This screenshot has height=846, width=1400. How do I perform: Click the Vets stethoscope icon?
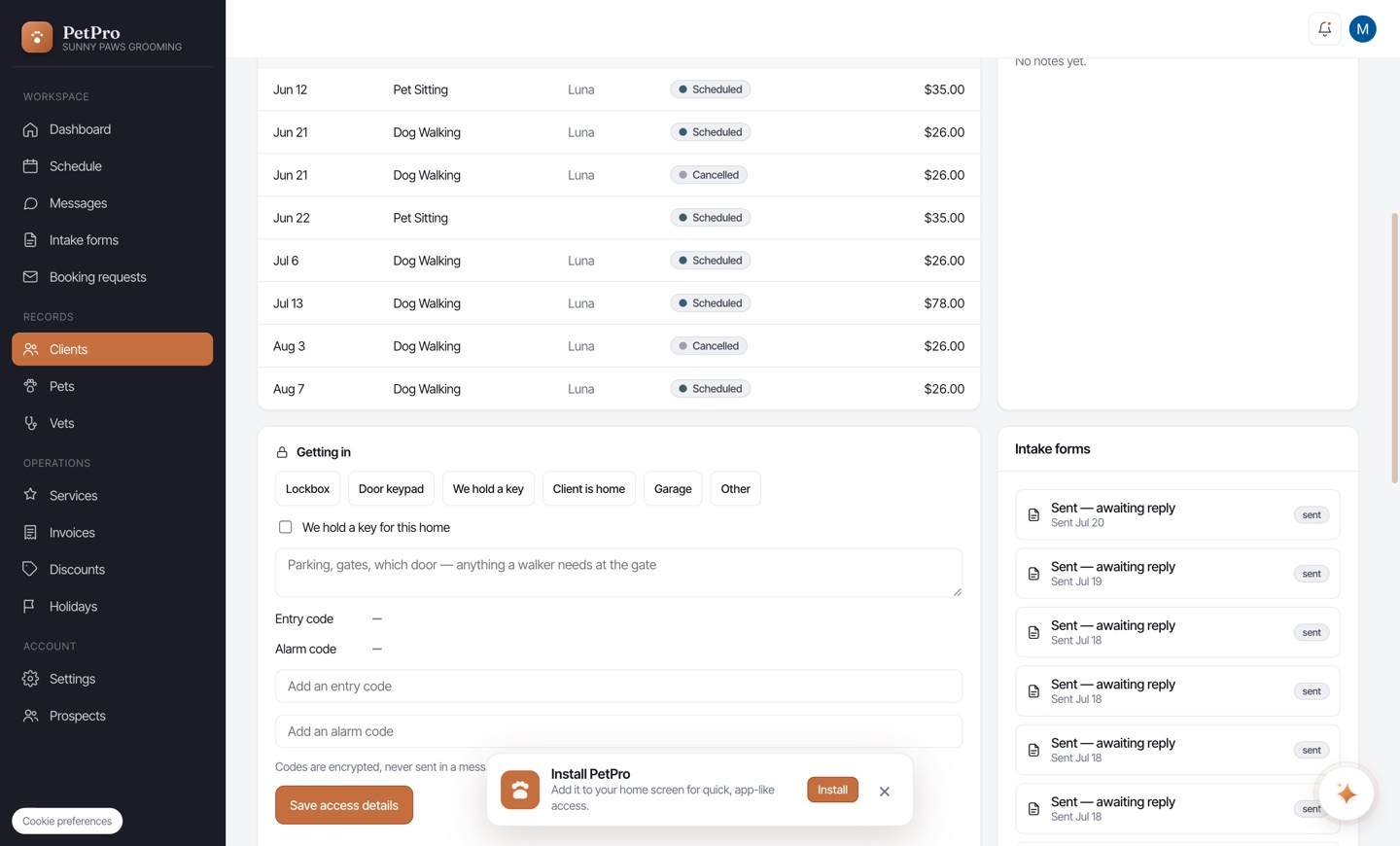point(30,423)
